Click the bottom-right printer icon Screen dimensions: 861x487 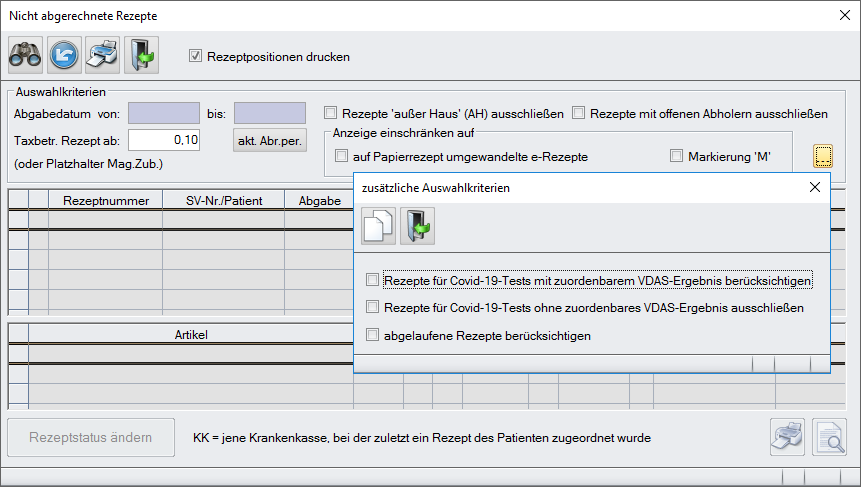point(786,436)
